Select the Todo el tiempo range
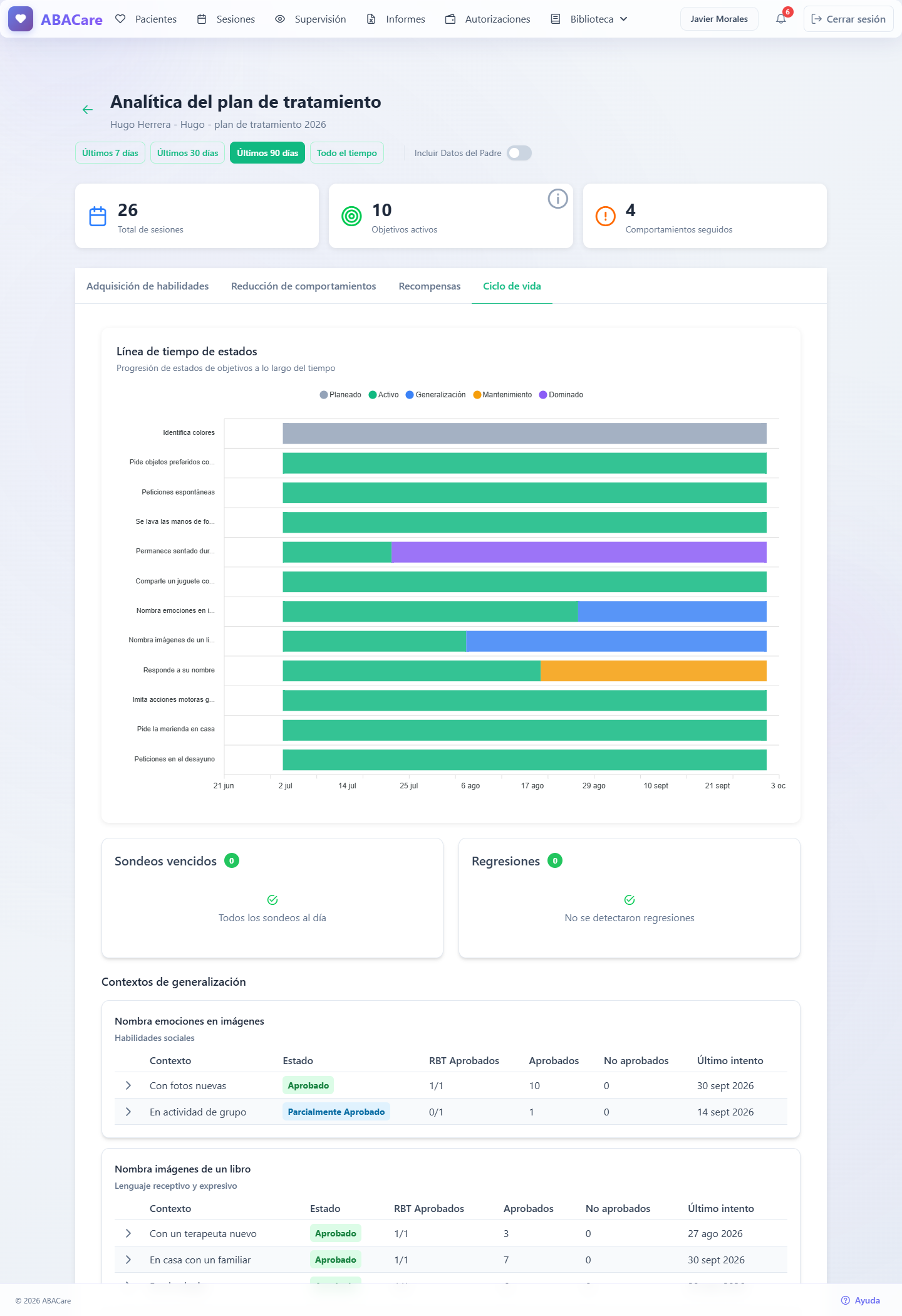Image resolution: width=902 pixels, height=1316 pixels. coord(347,153)
